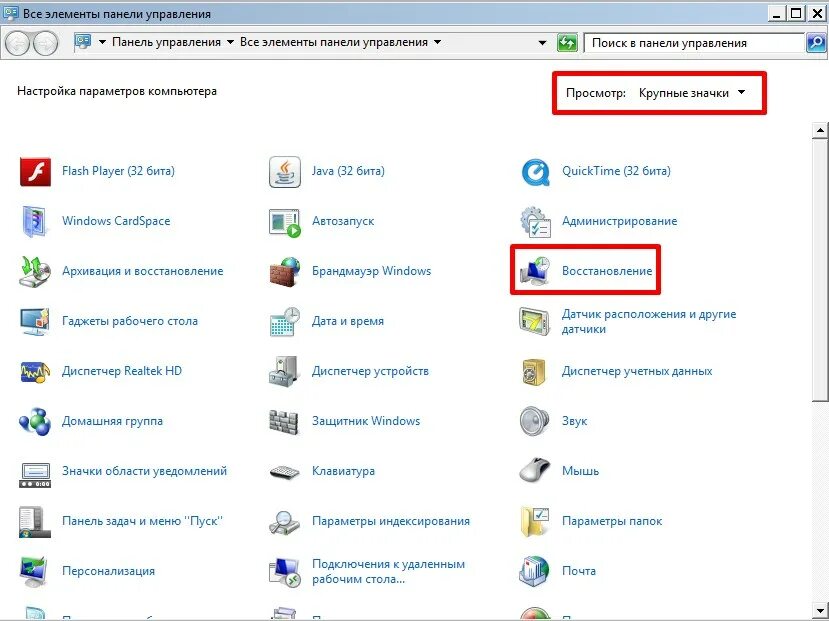The width and height of the screenshot is (829, 621).
Task: Expand the arrow before Панель управления breadcrumb
Action: [x=103, y=42]
